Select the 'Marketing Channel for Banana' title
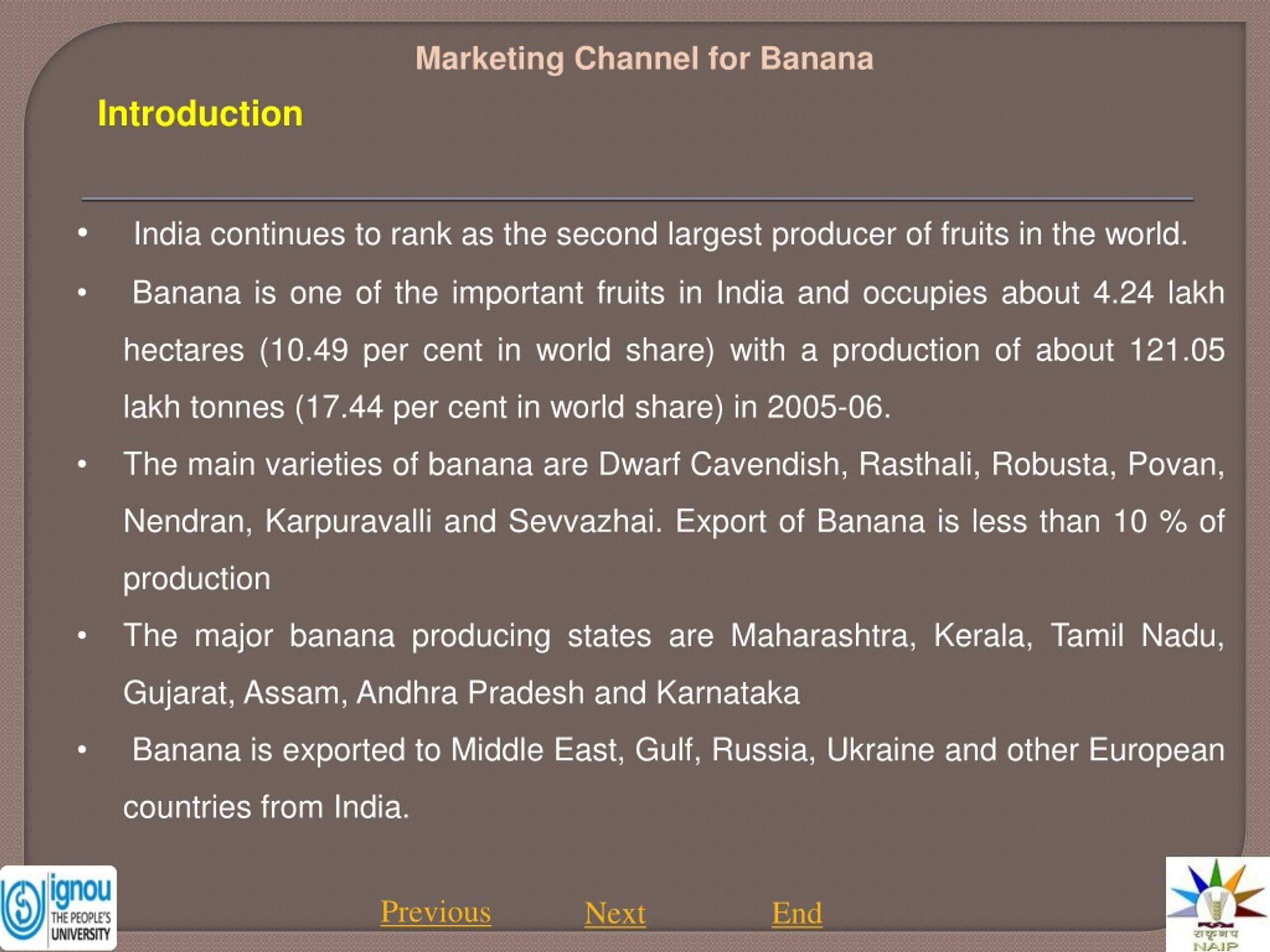The width and height of the screenshot is (1270, 952). (644, 59)
